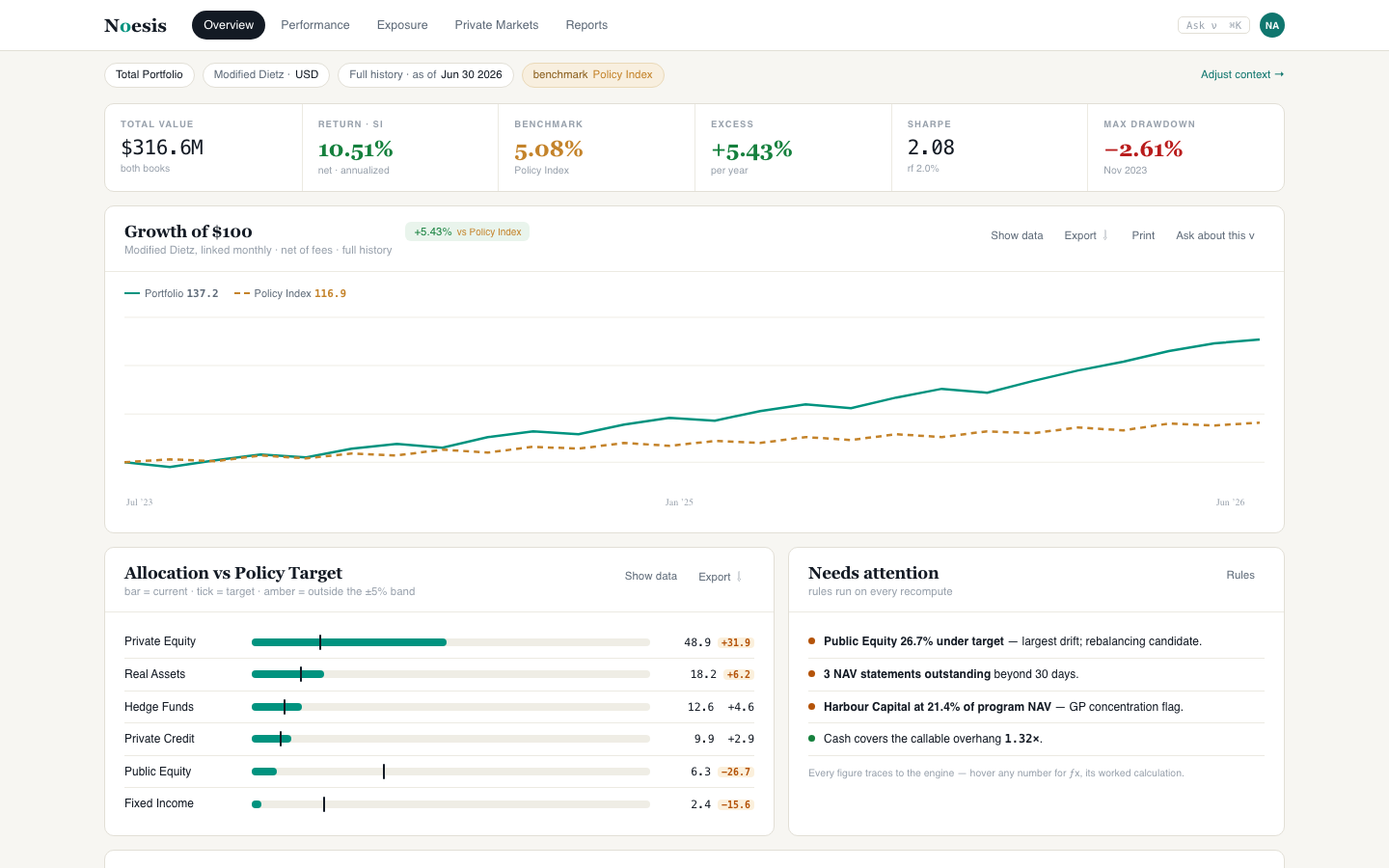
Task: Open the Public Equity 26.7% under target alert
Action: tap(1036, 641)
